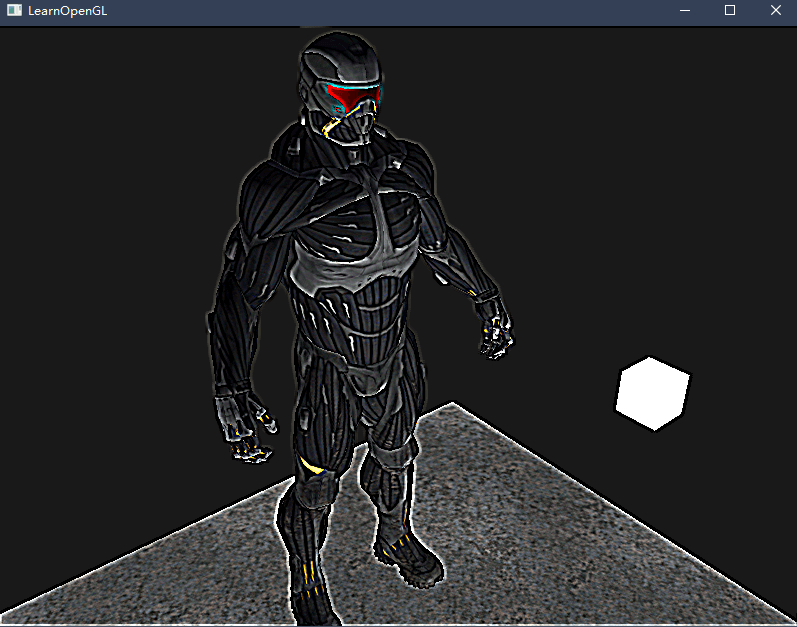Click the LearnOpenGL application icon in title bar

[14, 10]
